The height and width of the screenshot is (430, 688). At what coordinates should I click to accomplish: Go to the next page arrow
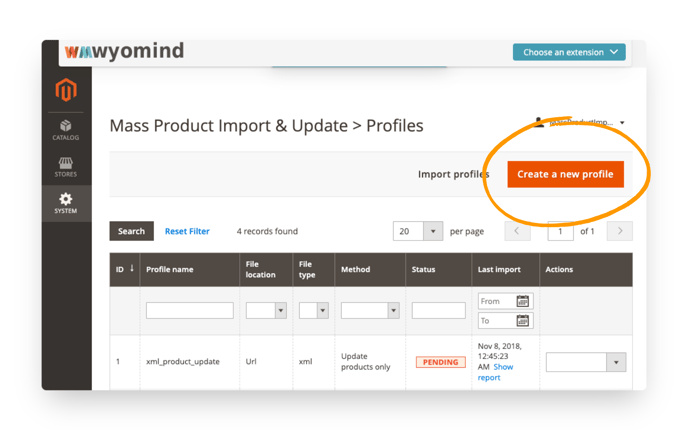point(620,231)
